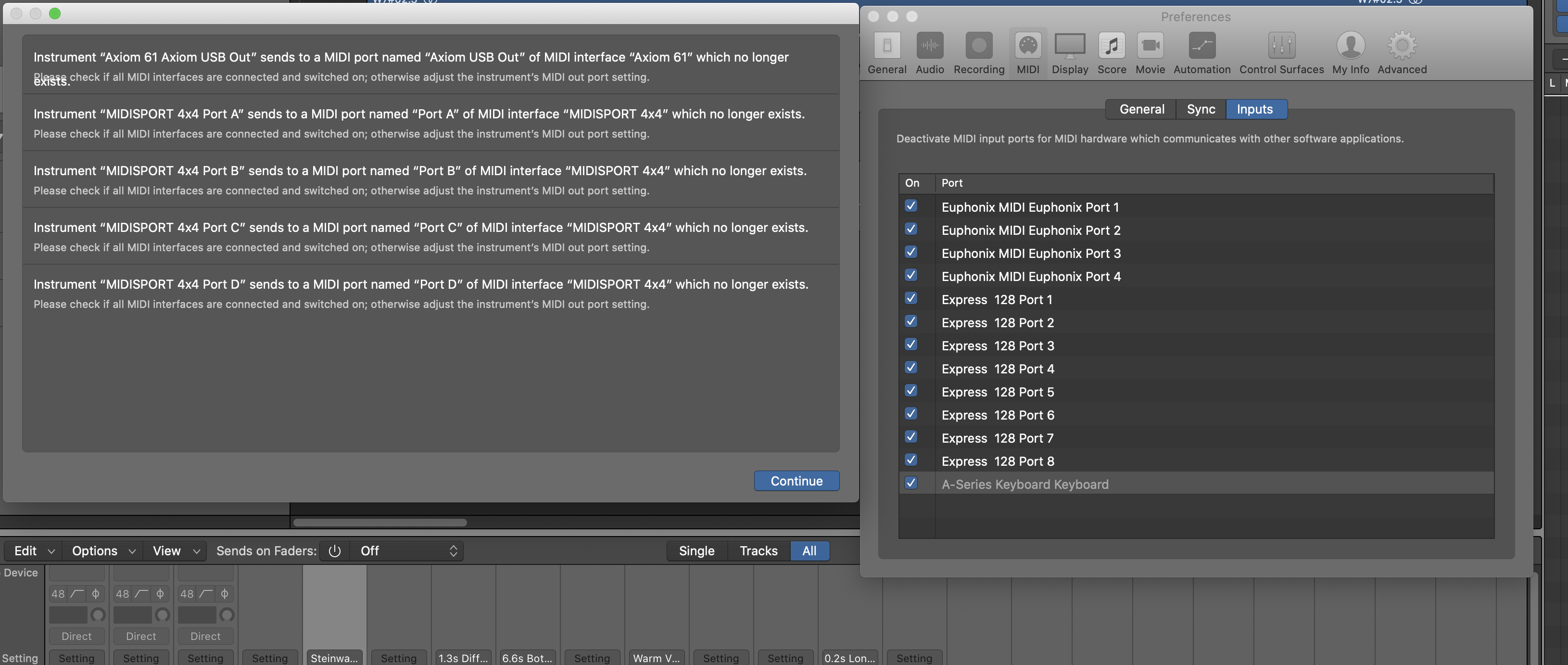Image resolution: width=1568 pixels, height=665 pixels.
Task: Switch to the Sync tab
Action: 1201,110
